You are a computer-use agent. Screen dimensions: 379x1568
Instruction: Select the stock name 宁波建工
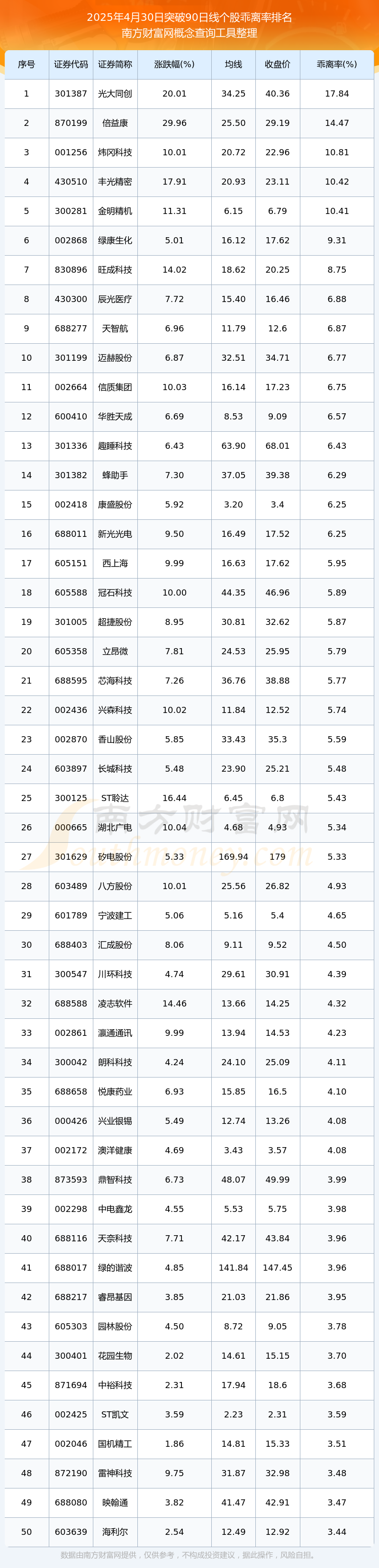(115, 916)
